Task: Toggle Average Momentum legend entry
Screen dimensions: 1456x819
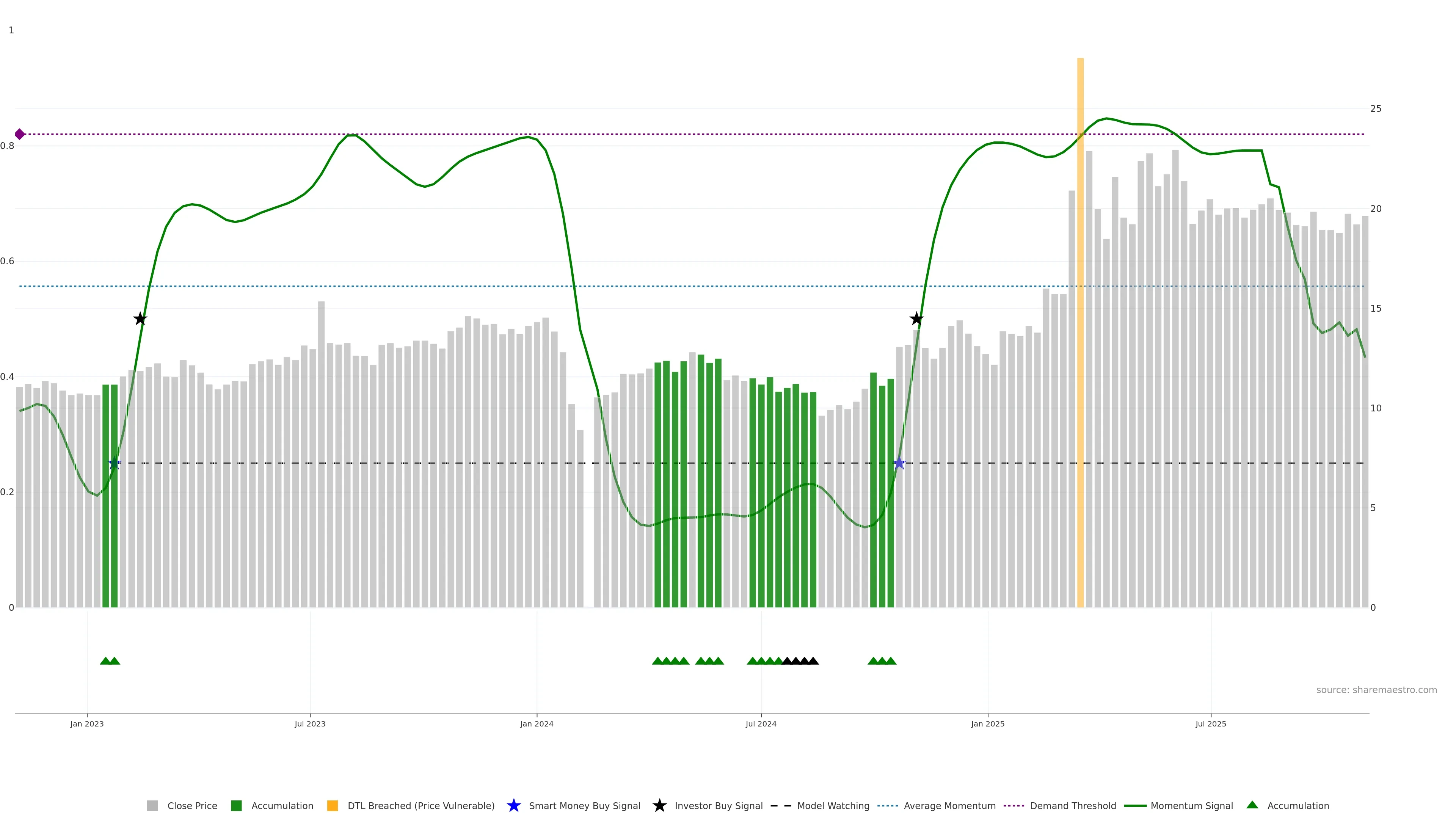Action: [949, 806]
